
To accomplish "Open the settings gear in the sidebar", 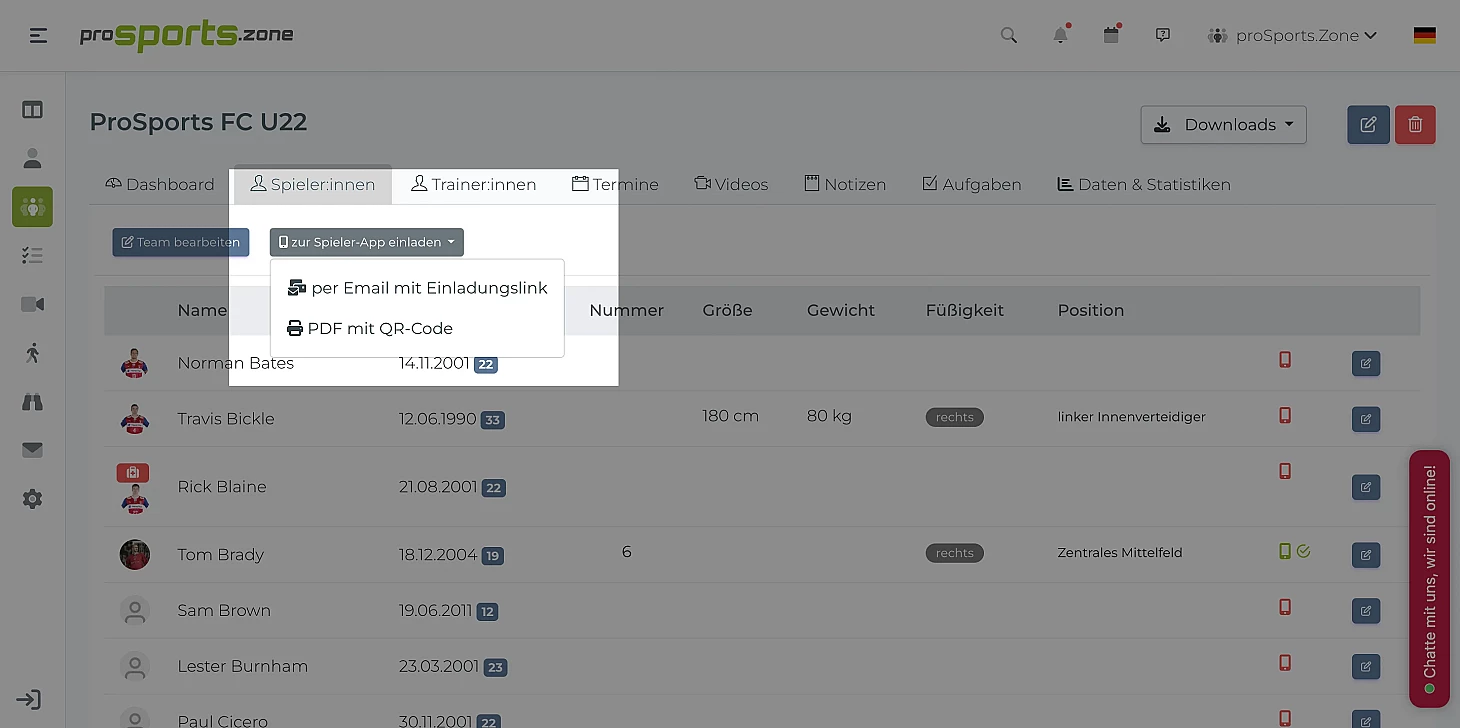I will click(32, 499).
